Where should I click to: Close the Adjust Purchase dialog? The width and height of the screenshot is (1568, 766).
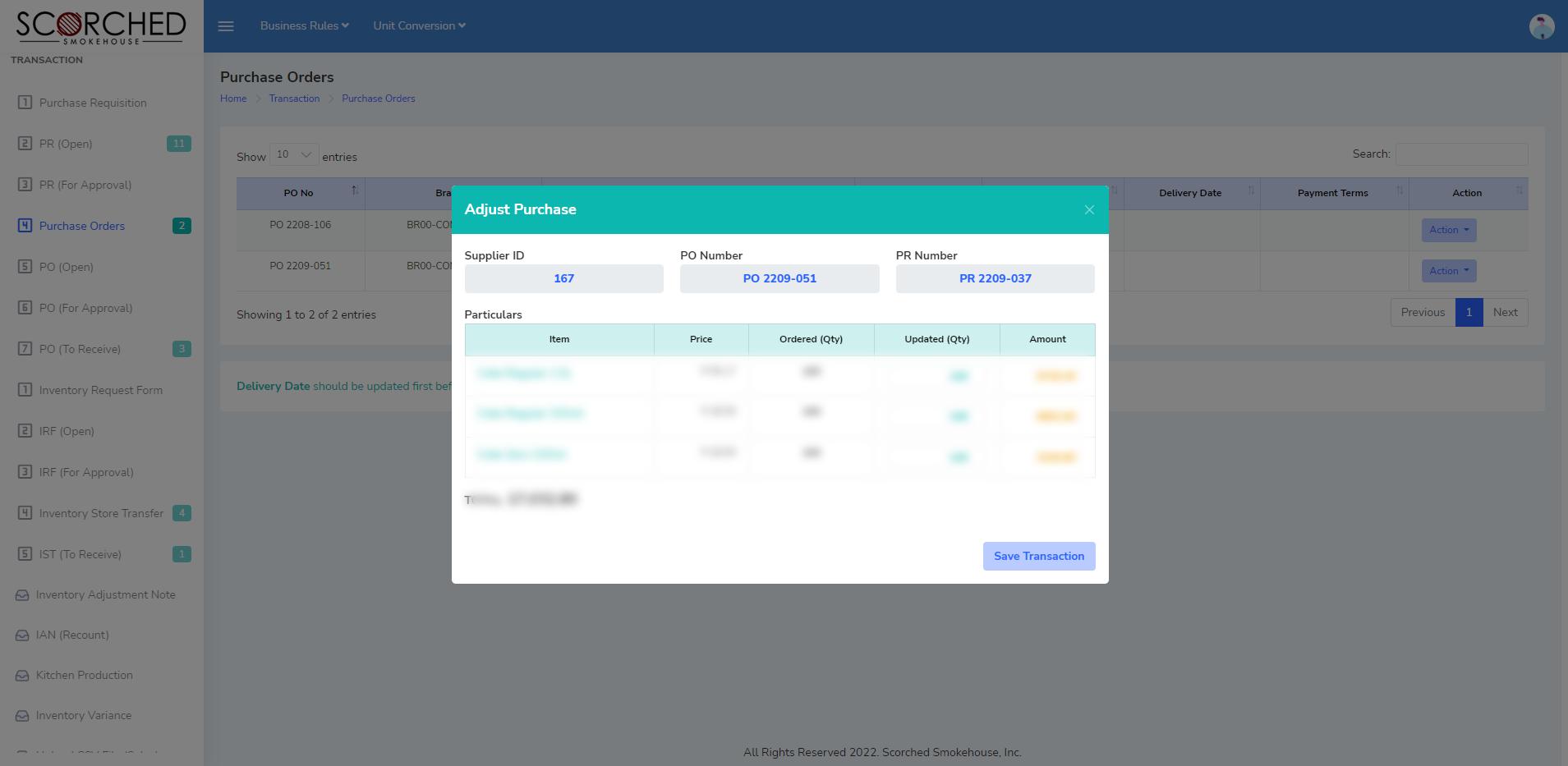(x=1089, y=210)
